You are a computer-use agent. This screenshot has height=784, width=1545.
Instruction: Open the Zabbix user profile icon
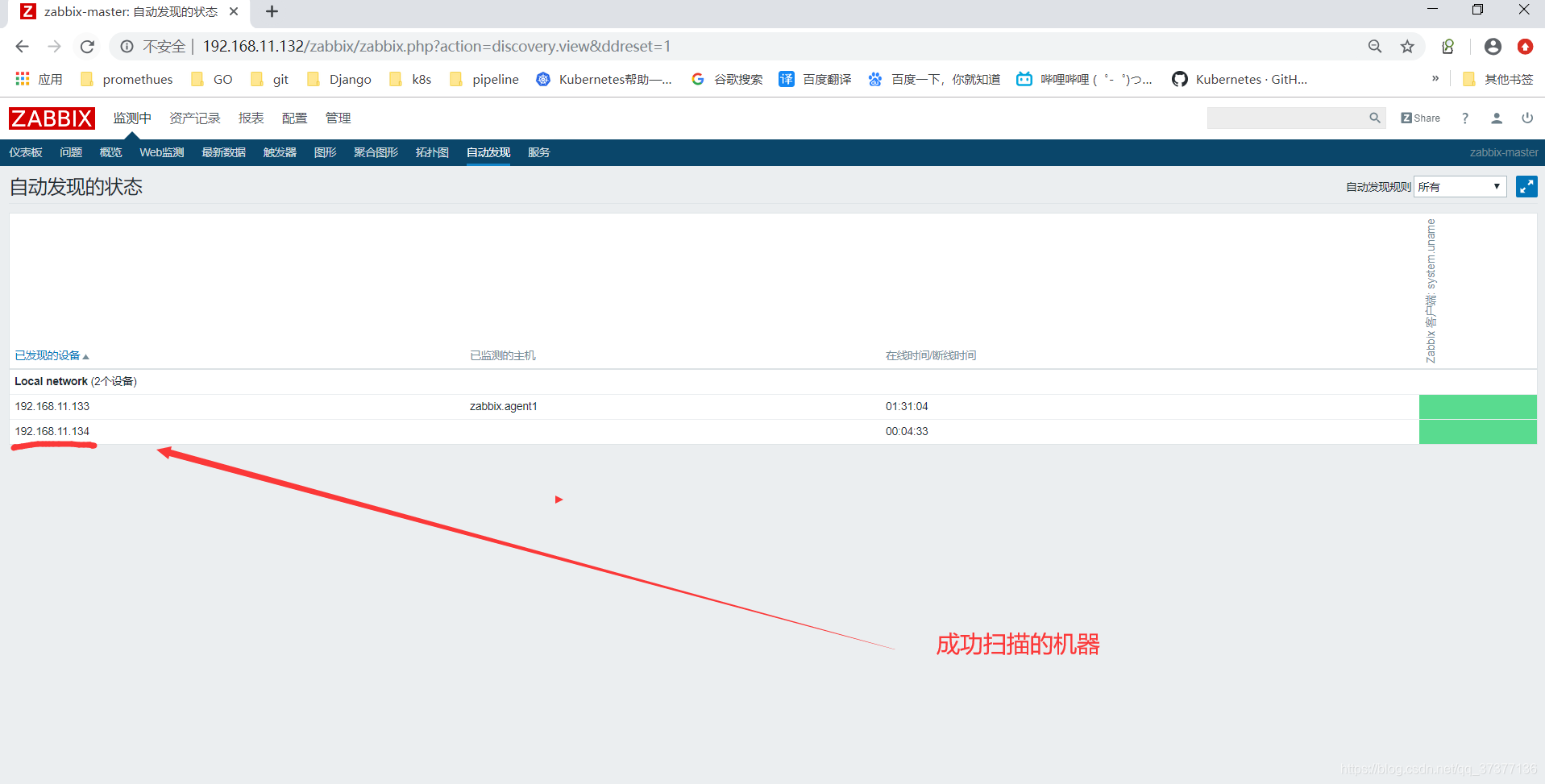pos(1497,118)
